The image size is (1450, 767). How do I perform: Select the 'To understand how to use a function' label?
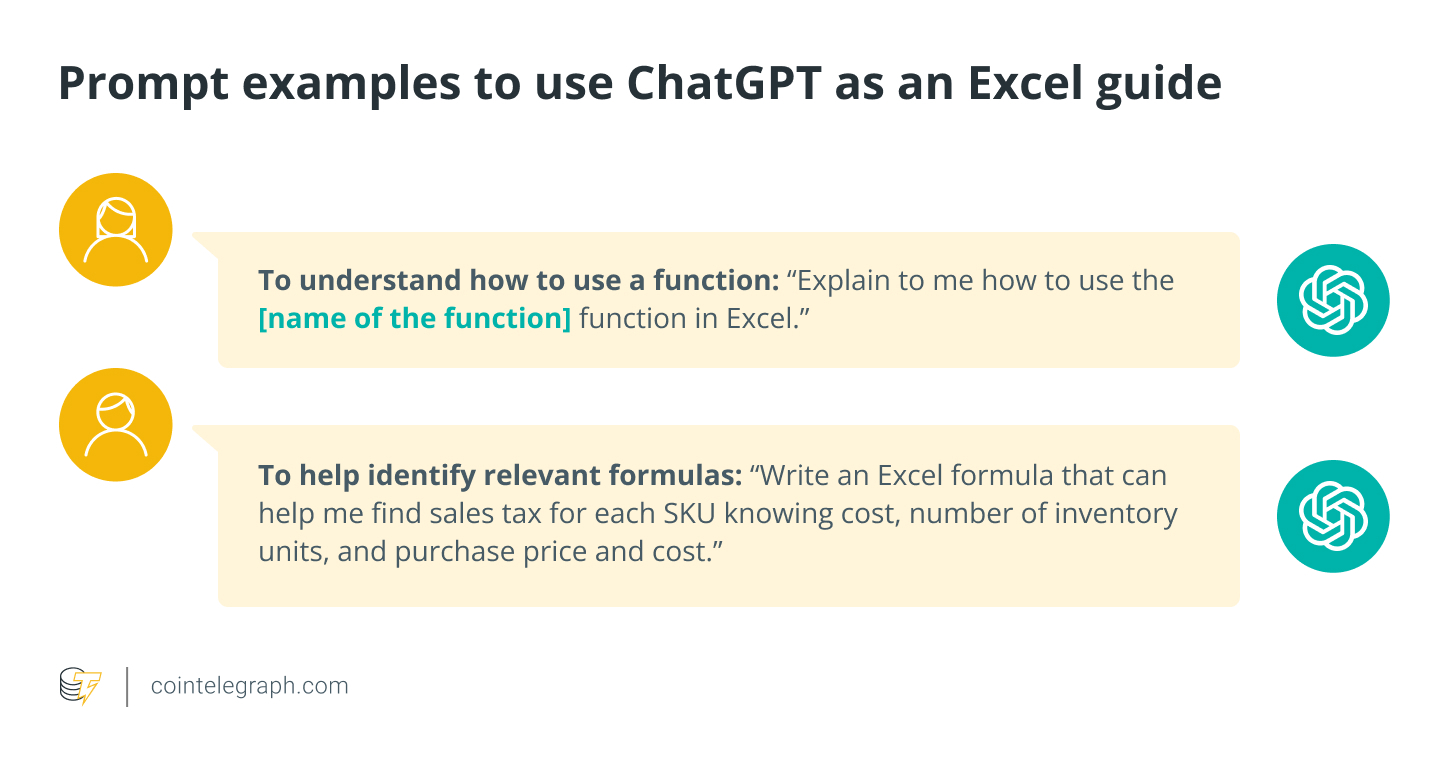pyautogui.click(x=512, y=280)
